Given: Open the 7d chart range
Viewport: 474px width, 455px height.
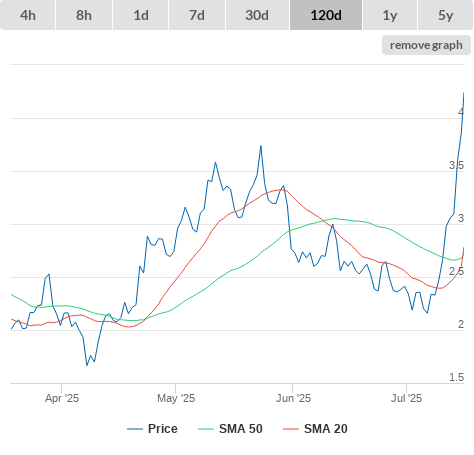Looking at the screenshot, I should [197, 15].
